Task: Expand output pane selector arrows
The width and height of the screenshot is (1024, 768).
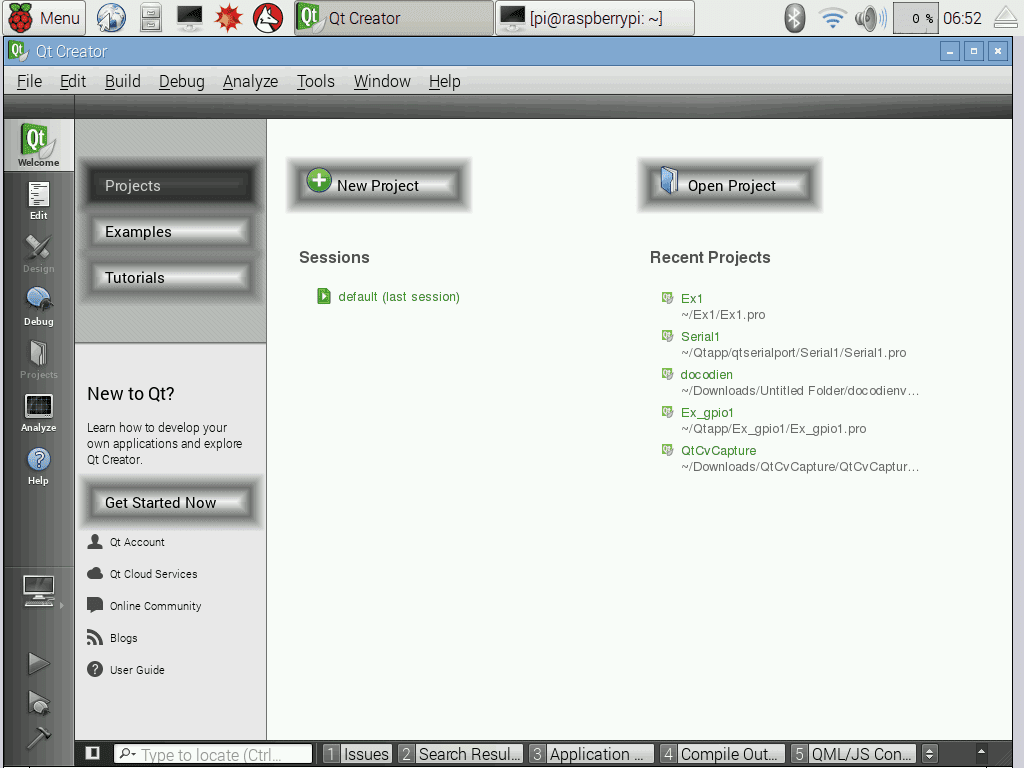Action: [929, 754]
